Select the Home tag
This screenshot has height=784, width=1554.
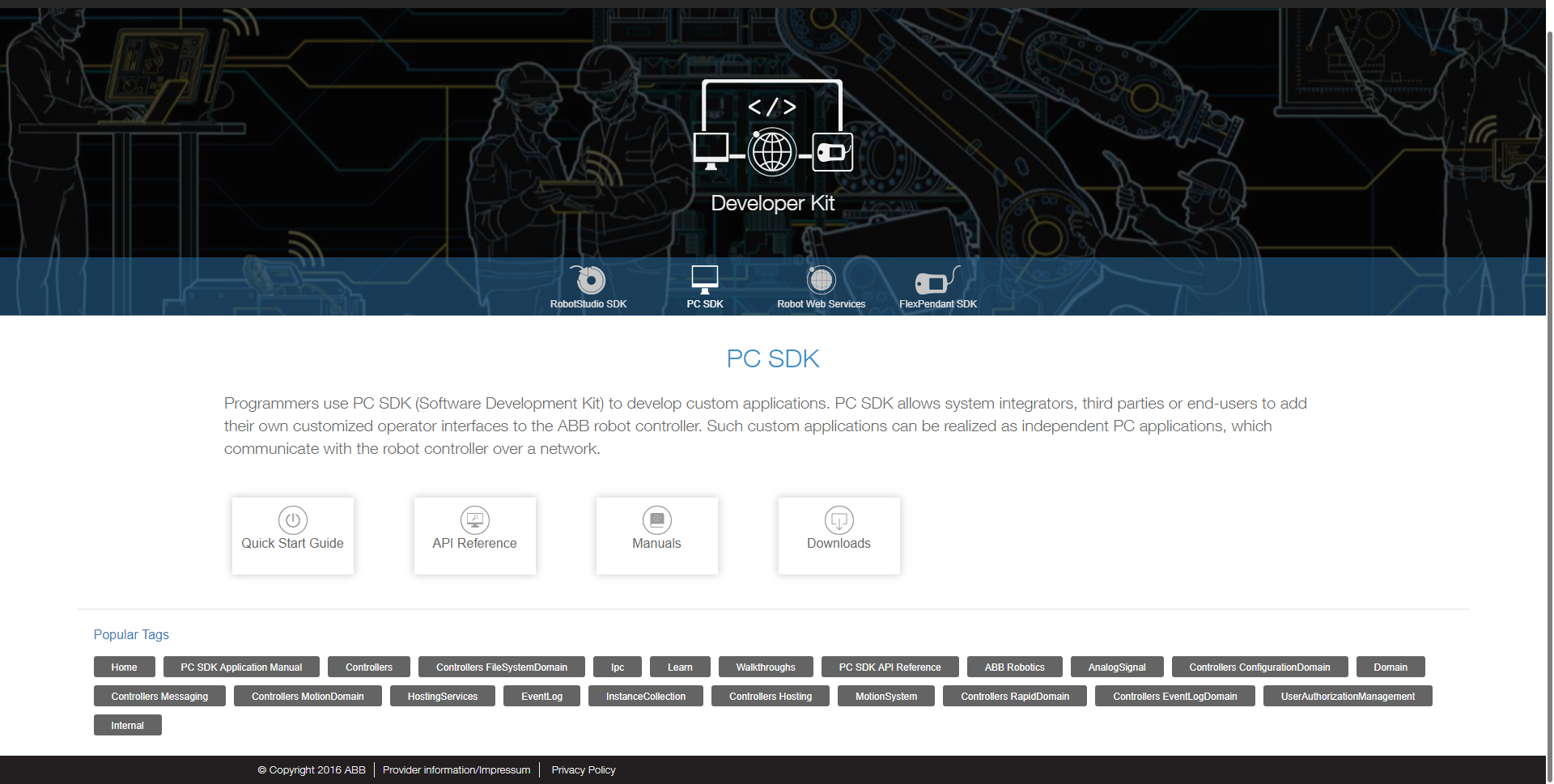tap(124, 667)
